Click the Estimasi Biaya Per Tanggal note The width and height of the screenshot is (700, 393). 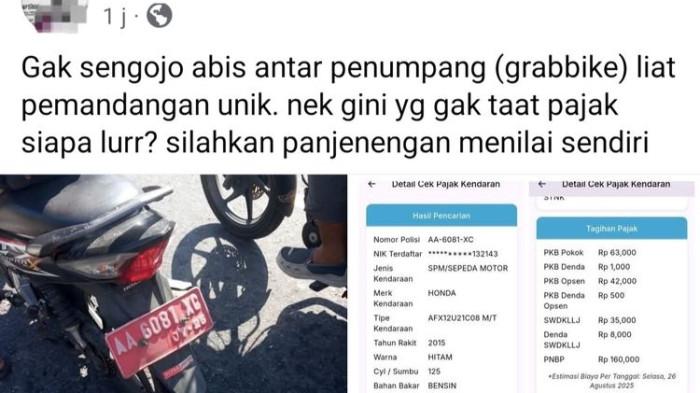click(x=612, y=380)
